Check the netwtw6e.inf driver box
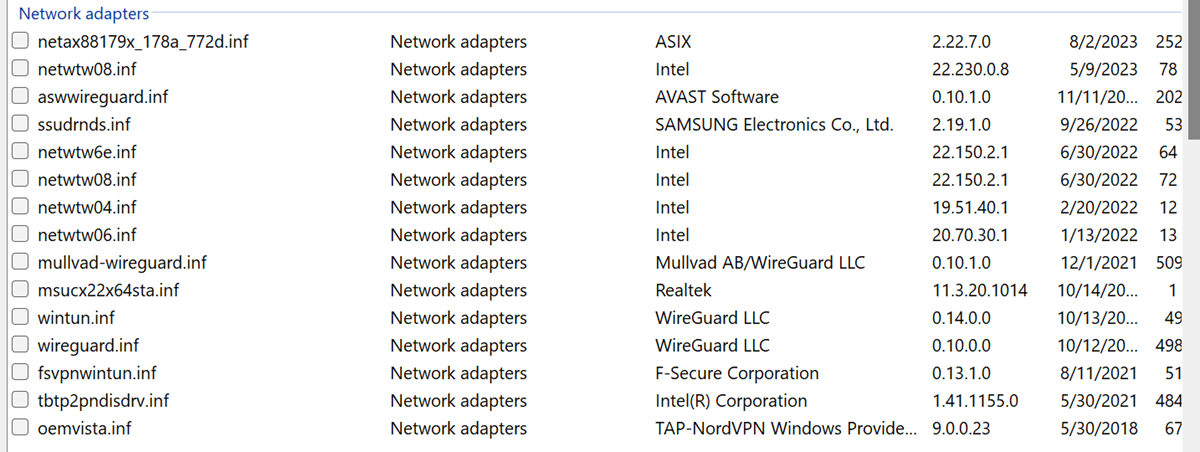The width and height of the screenshot is (1200, 452). click(x=20, y=153)
